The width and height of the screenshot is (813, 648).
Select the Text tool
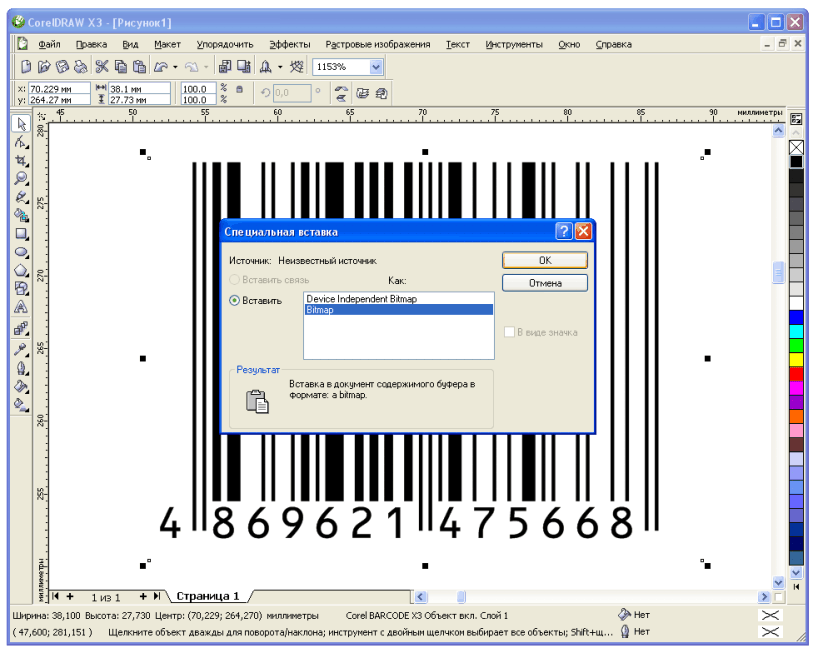pos(21,307)
